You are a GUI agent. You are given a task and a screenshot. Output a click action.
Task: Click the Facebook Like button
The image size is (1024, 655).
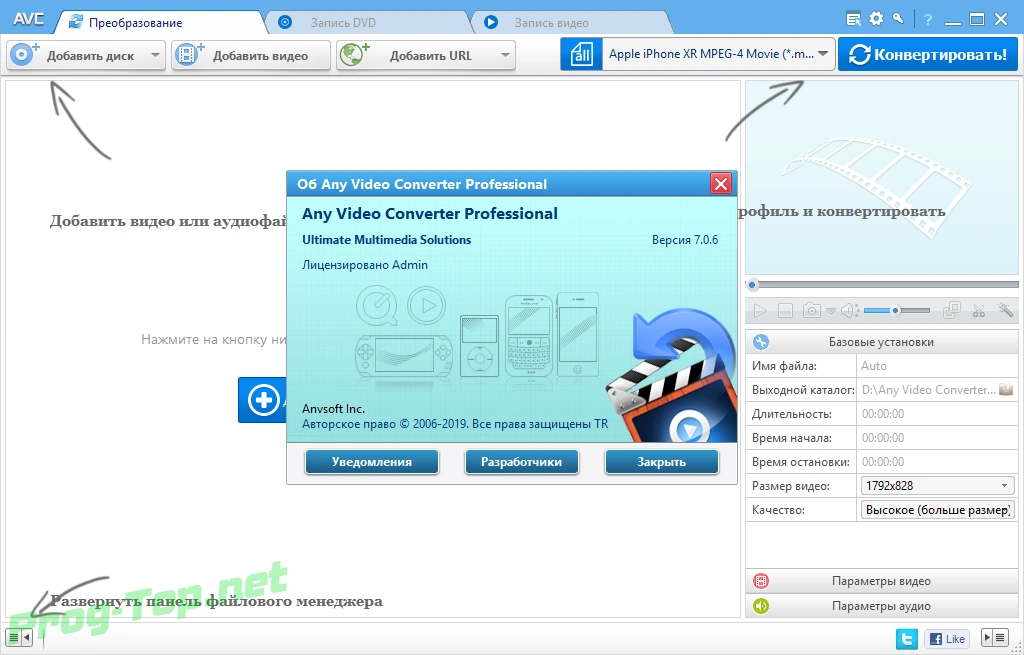point(946,639)
